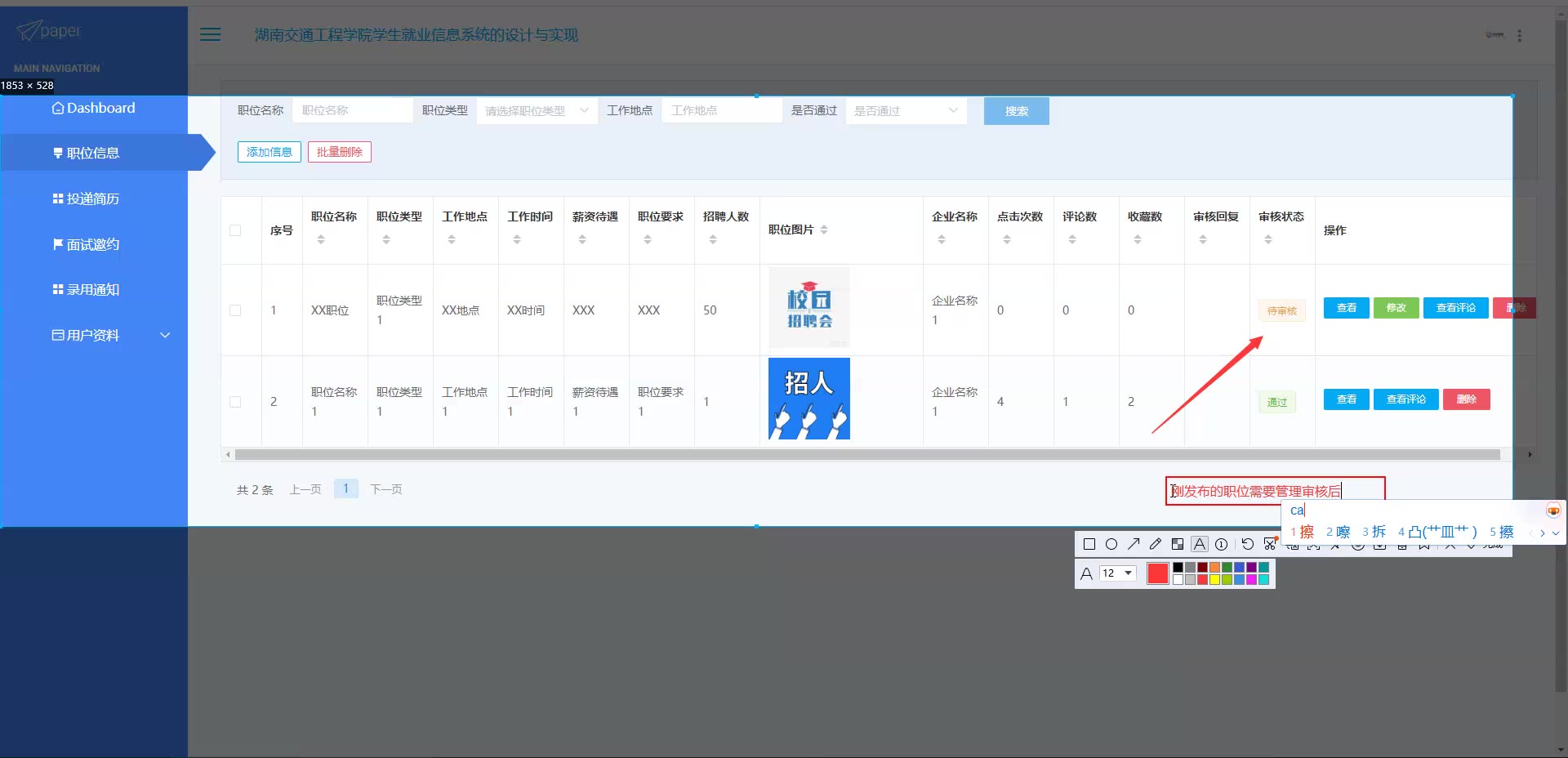Pick the orange color swatch
The image size is (1568, 758).
click(x=1214, y=568)
